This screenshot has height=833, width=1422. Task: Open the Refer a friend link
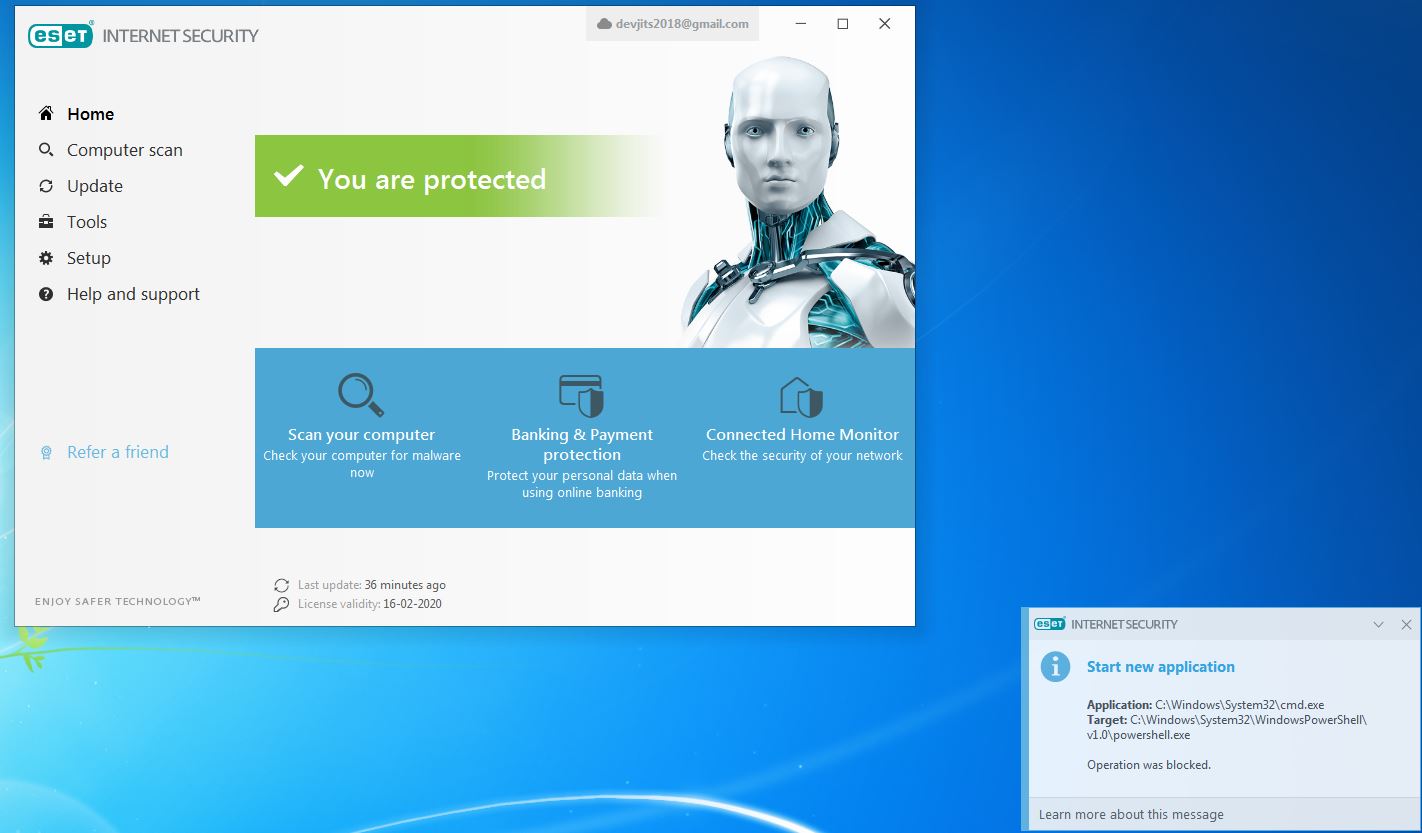pyautogui.click(x=117, y=452)
